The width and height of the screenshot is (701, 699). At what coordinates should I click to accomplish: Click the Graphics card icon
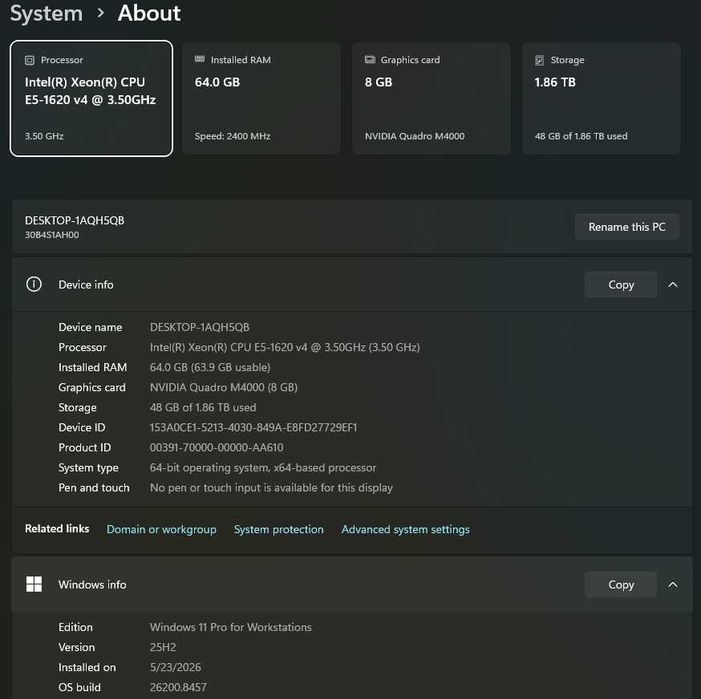[370, 60]
